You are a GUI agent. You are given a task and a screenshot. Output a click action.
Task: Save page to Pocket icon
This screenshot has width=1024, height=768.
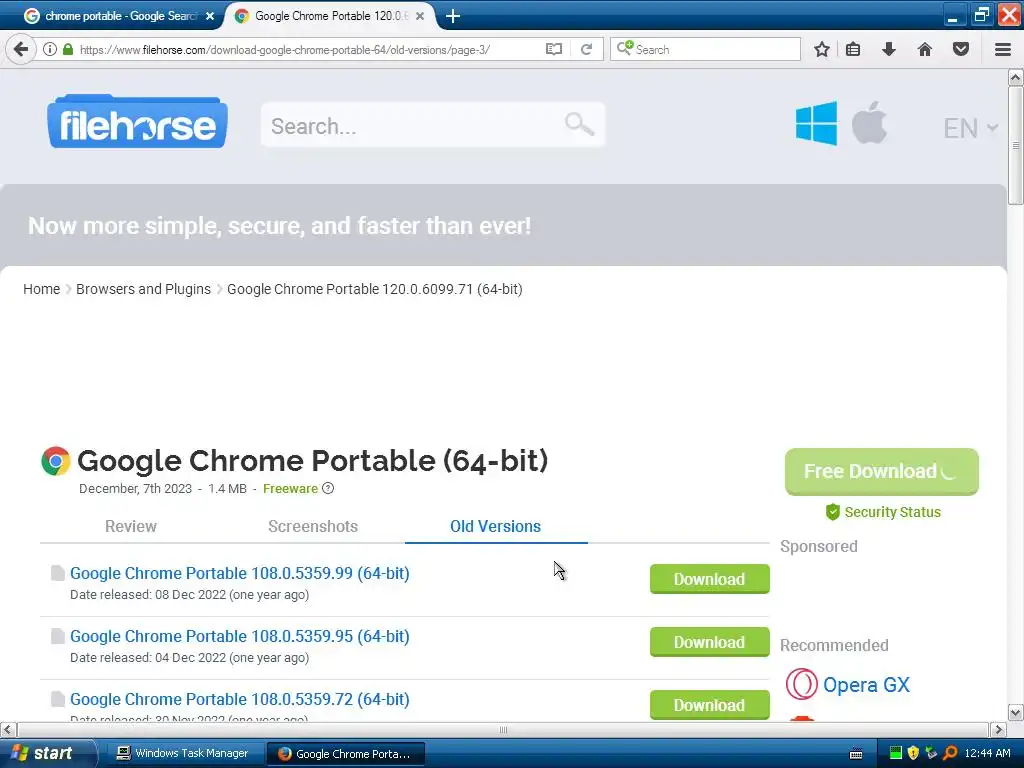tap(961, 49)
